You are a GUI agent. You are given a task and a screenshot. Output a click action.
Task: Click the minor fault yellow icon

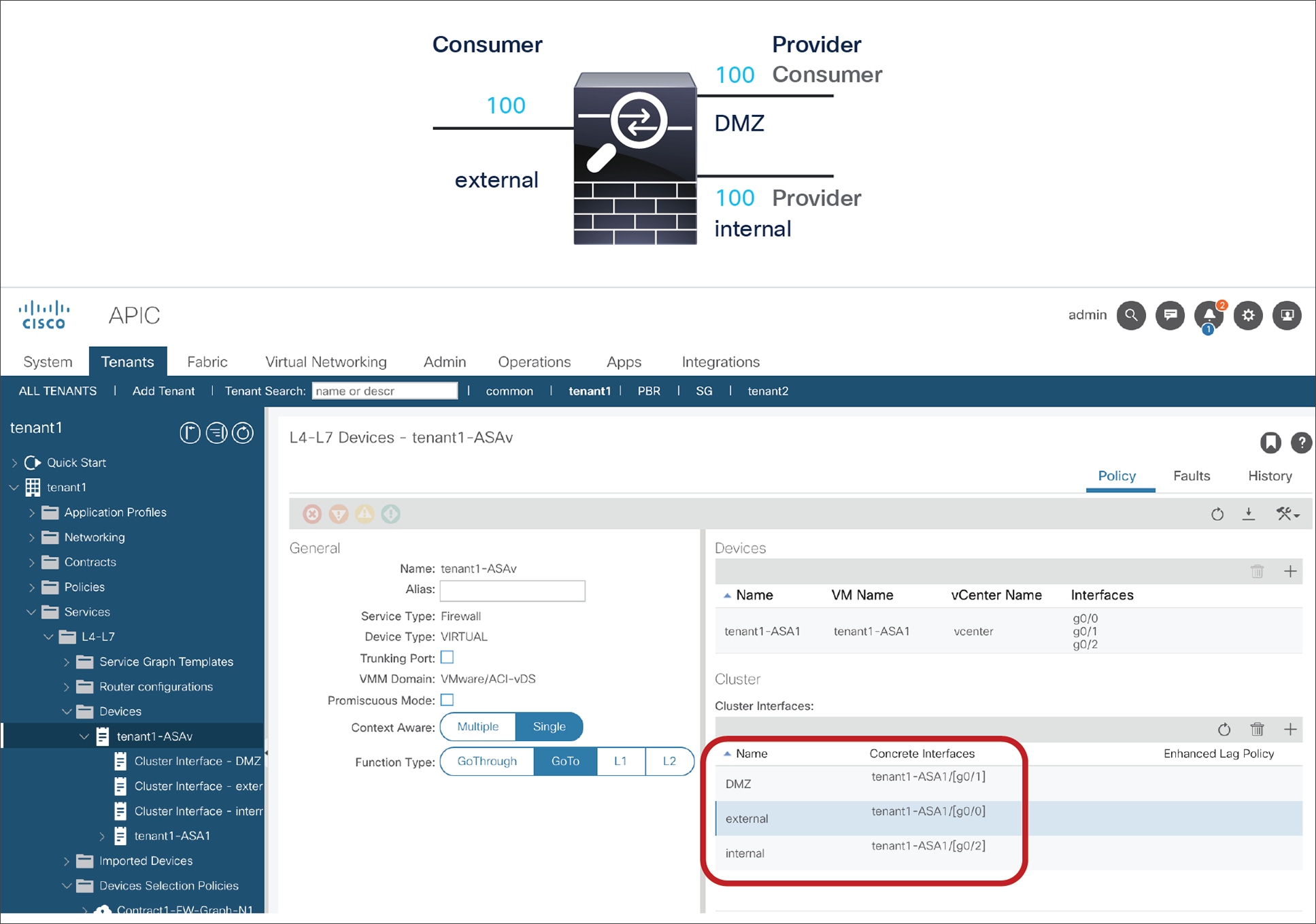[x=365, y=514]
